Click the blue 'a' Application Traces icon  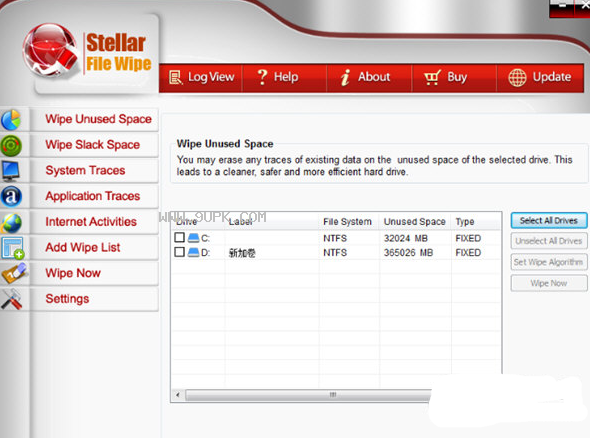[11, 196]
